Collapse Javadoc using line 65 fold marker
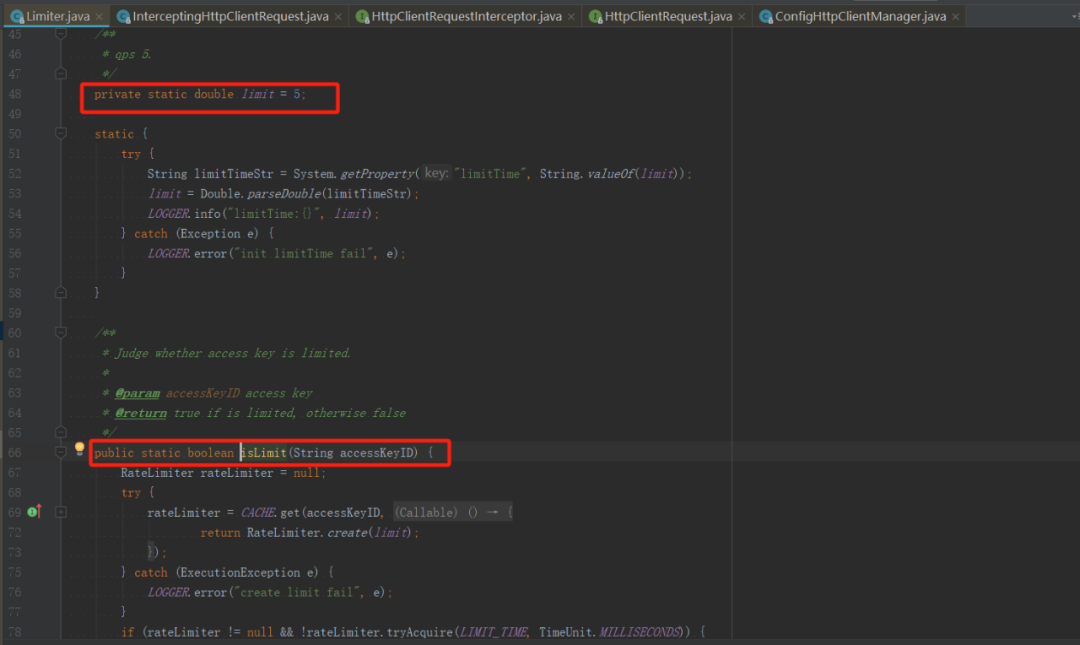The width and height of the screenshot is (1080, 645). coord(61,433)
